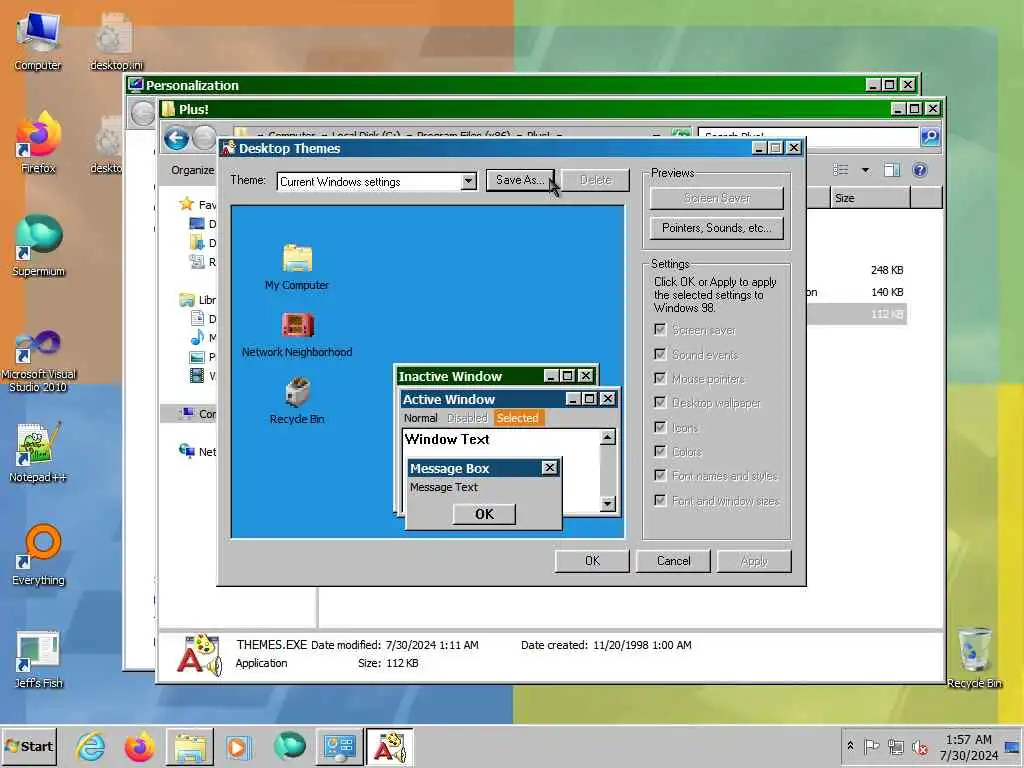Toggle the Mouse pointers checkbox
Screen dimensions: 1024x768
[x=660, y=378]
